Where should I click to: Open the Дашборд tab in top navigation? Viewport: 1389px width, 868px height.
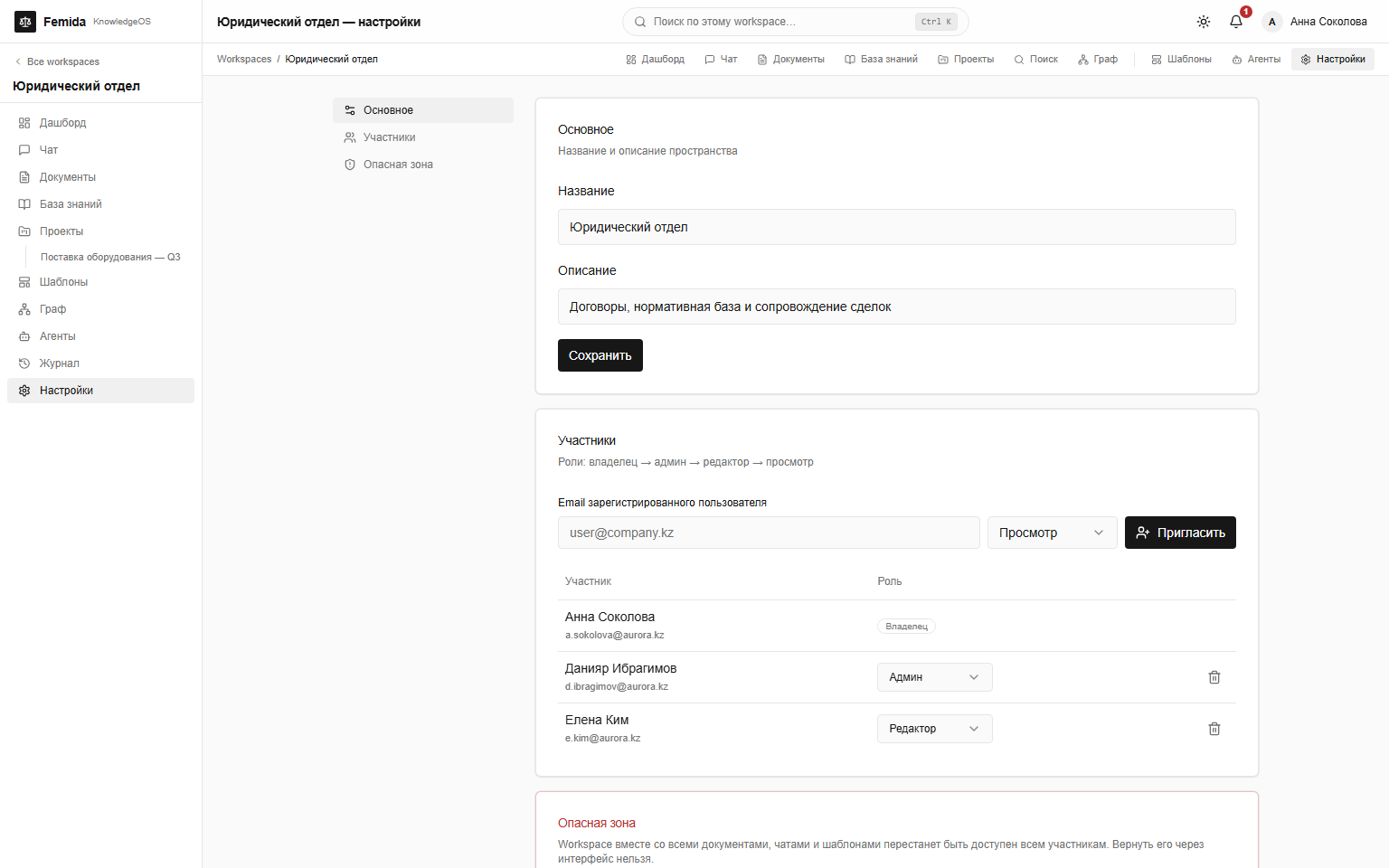pyautogui.click(x=656, y=60)
